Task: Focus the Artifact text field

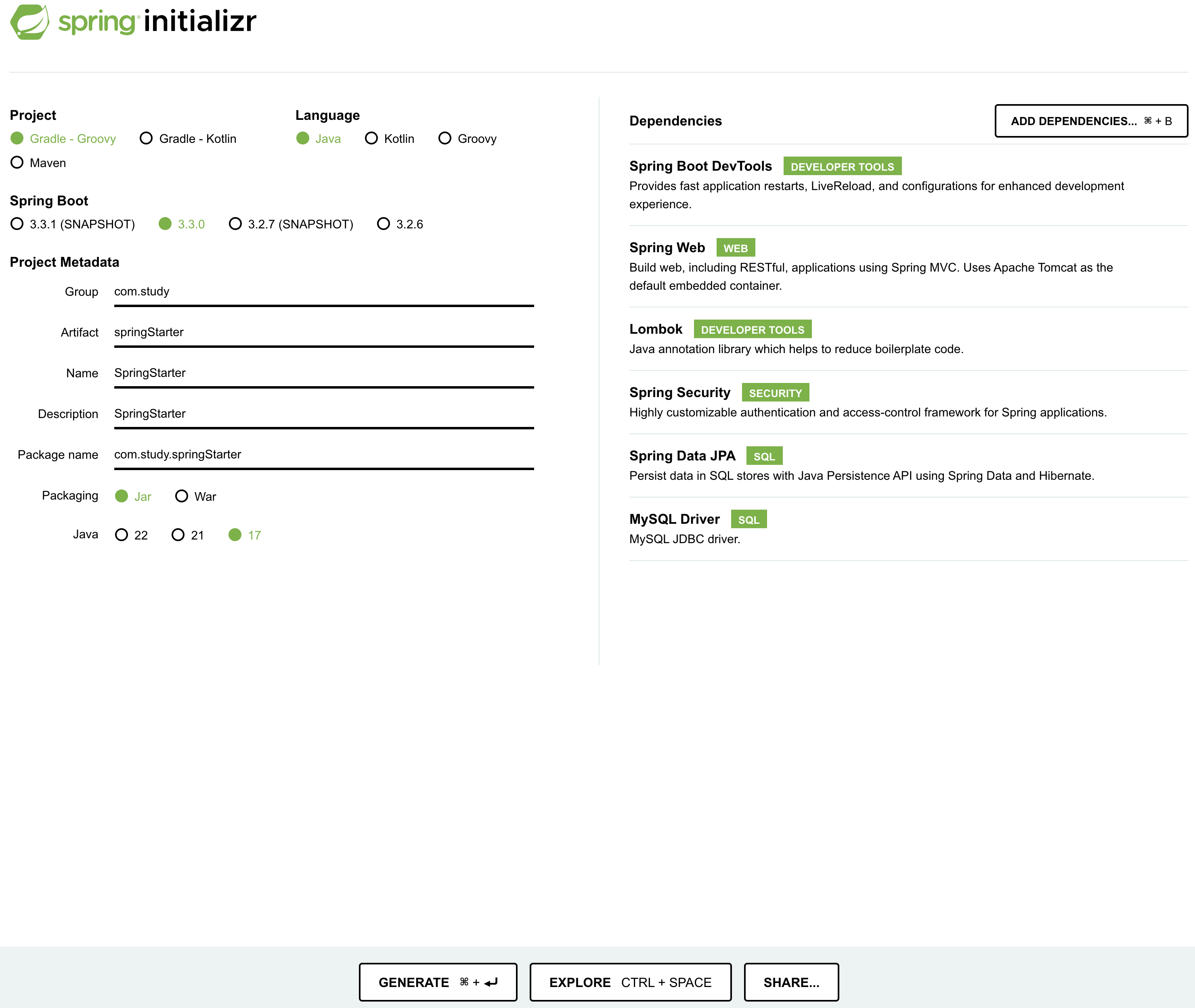Action: [323, 333]
